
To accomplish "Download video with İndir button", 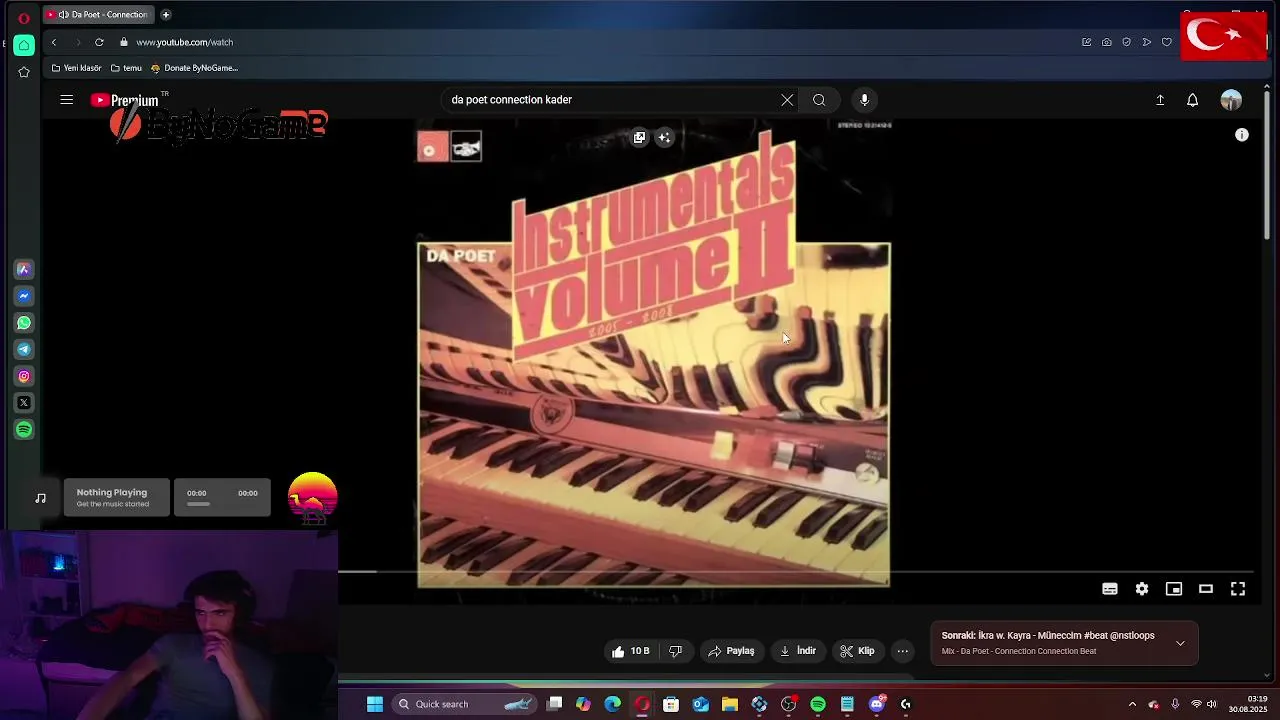I will click(x=798, y=651).
